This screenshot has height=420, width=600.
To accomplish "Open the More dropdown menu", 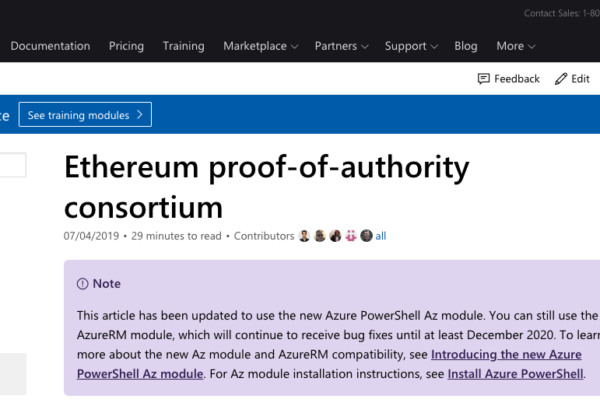I will click(x=515, y=46).
